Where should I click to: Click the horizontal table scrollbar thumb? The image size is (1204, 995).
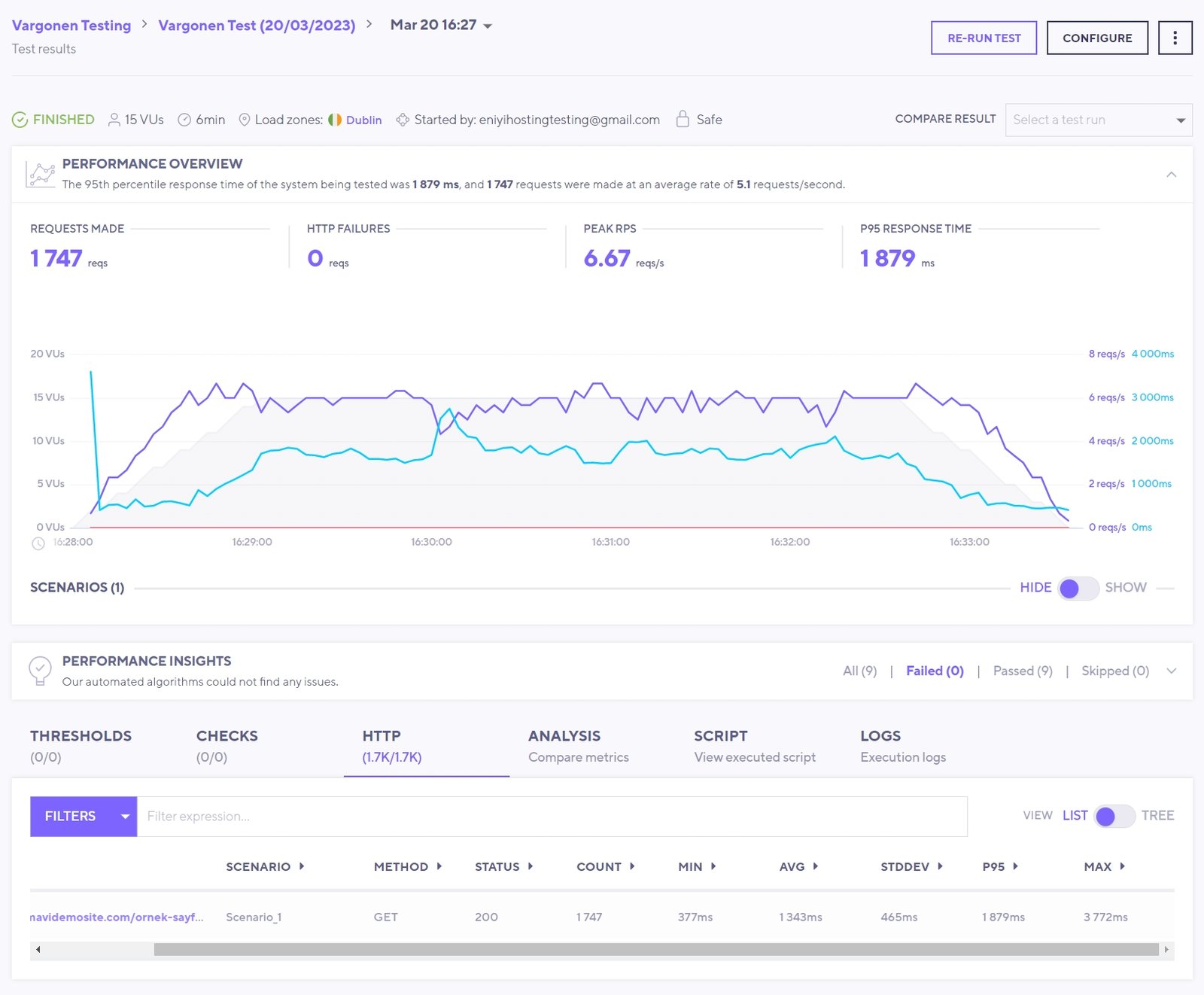click(656, 949)
